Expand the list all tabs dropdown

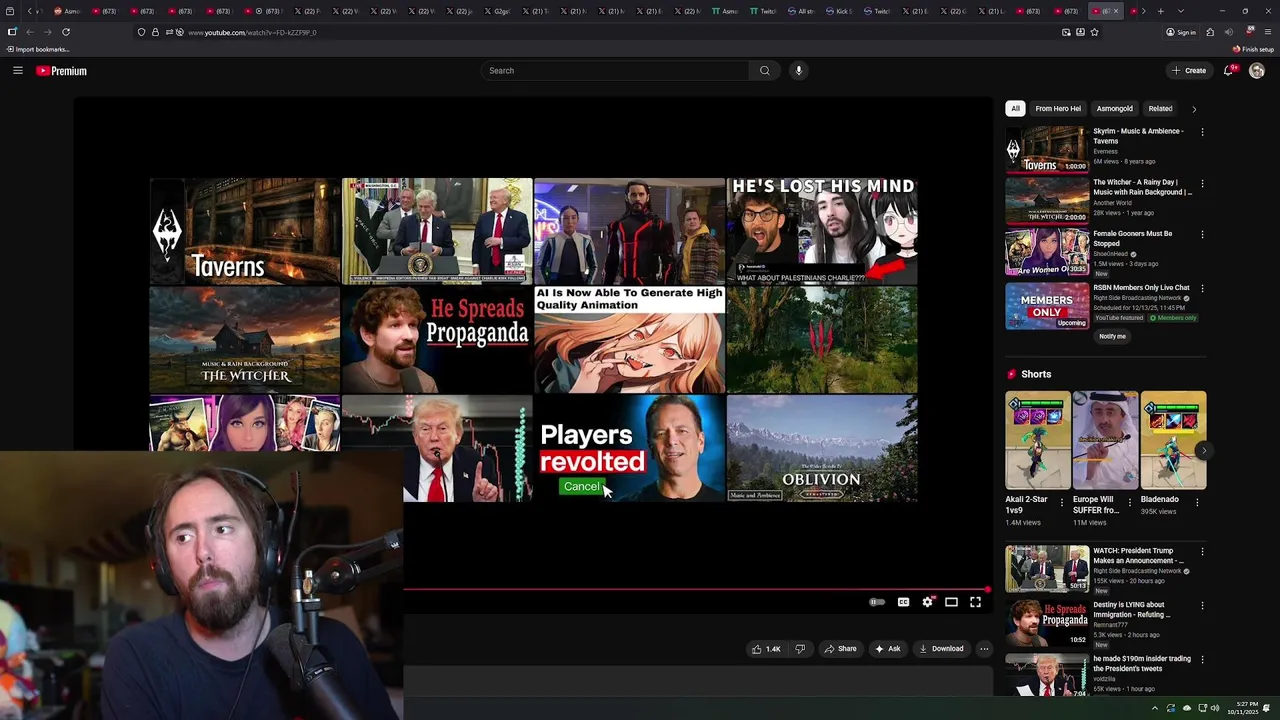tap(1181, 11)
